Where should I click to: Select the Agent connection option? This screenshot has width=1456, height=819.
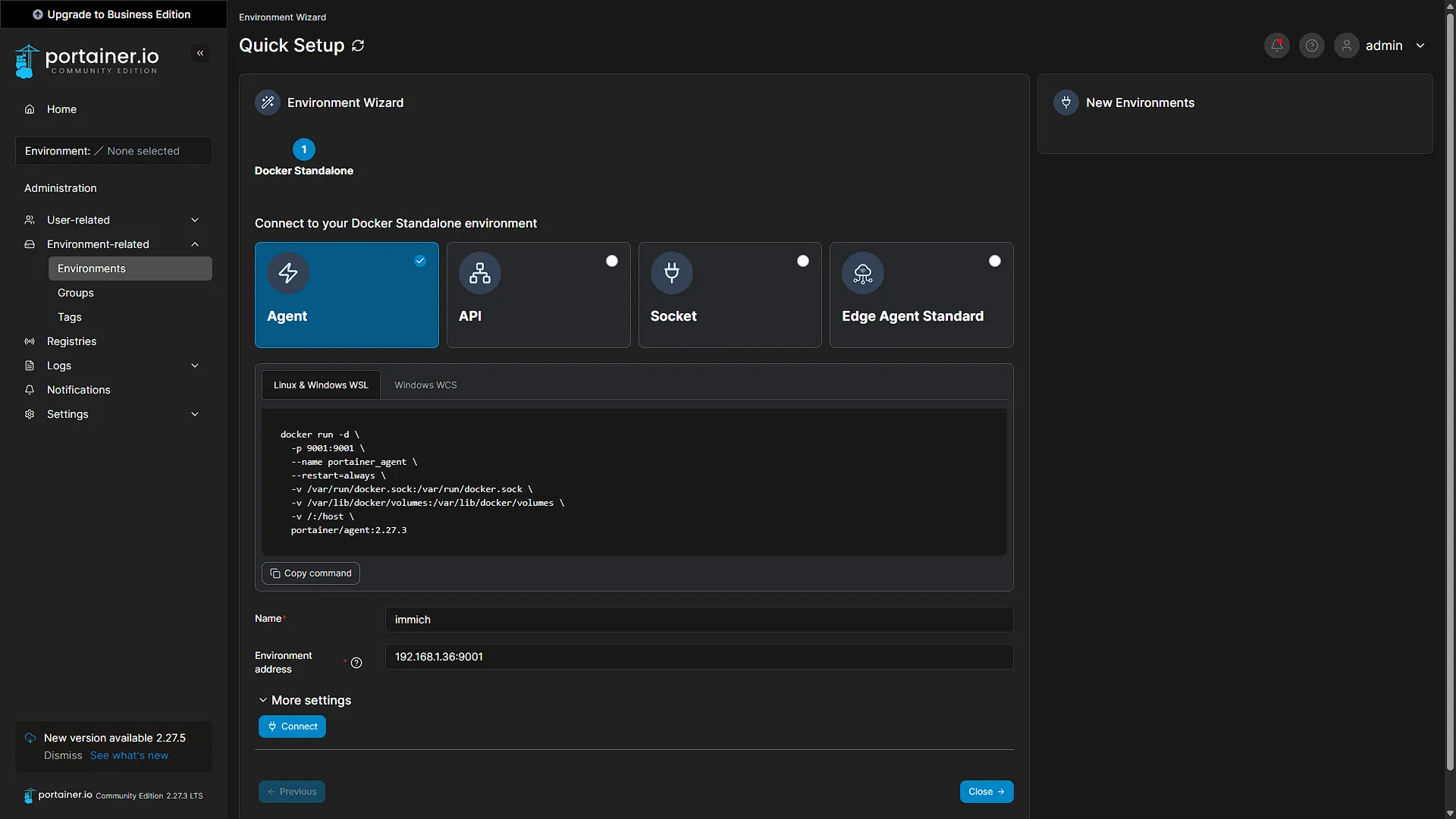coord(347,295)
